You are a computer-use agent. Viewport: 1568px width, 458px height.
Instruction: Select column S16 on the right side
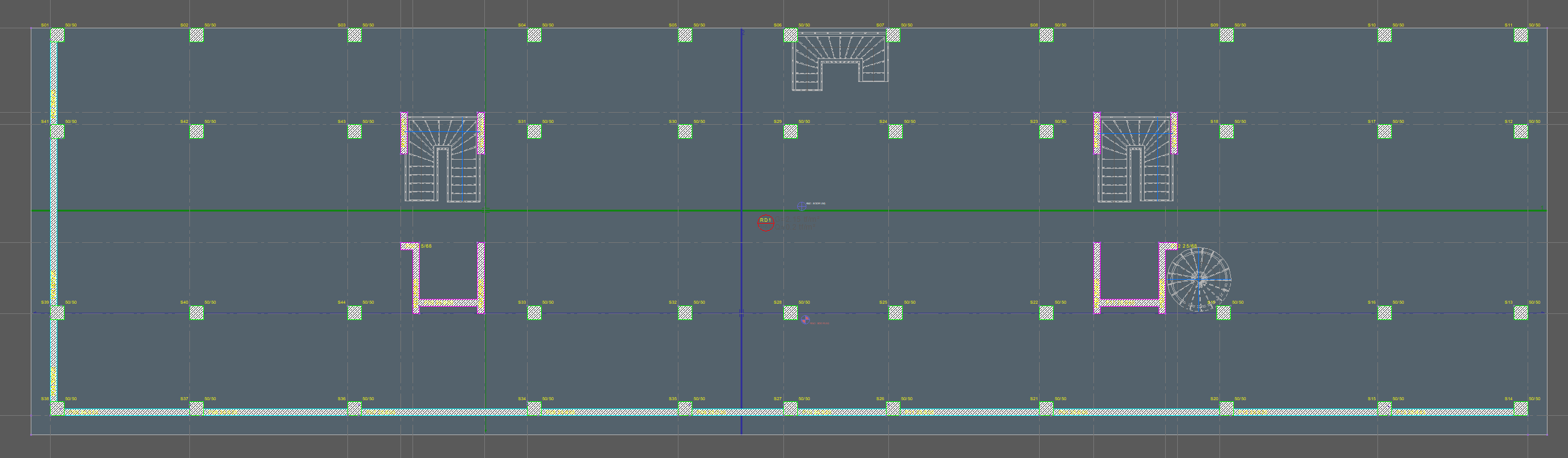pyautogui.click(x=1384, y=313)
